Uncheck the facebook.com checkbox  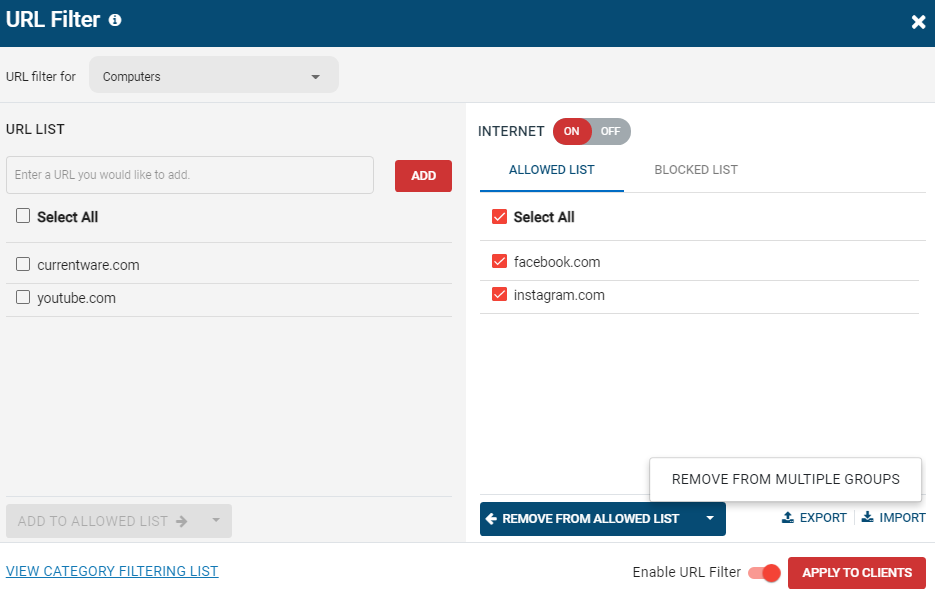[499, 261]
